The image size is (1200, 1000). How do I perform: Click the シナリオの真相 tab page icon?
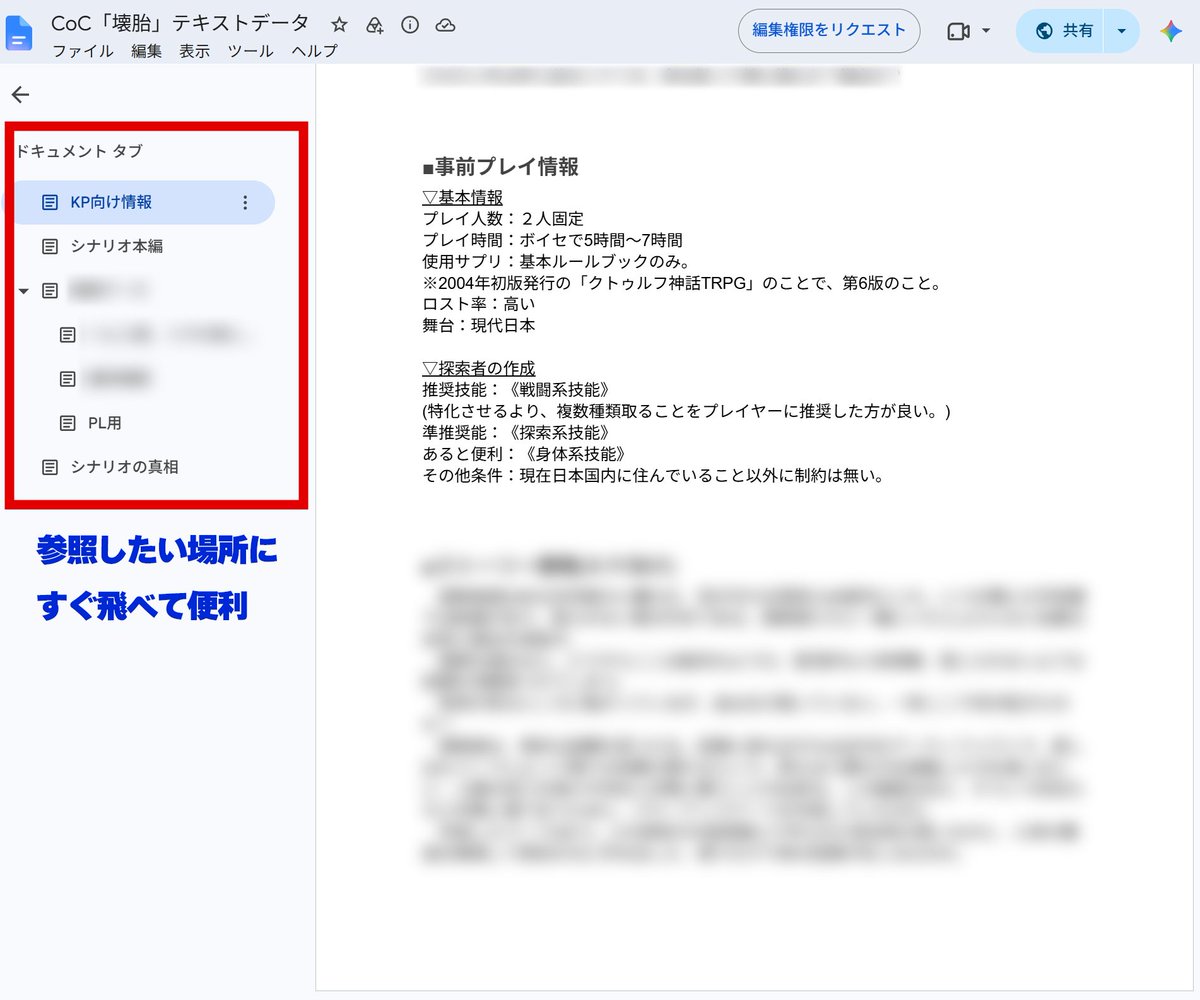pos(49,467)
